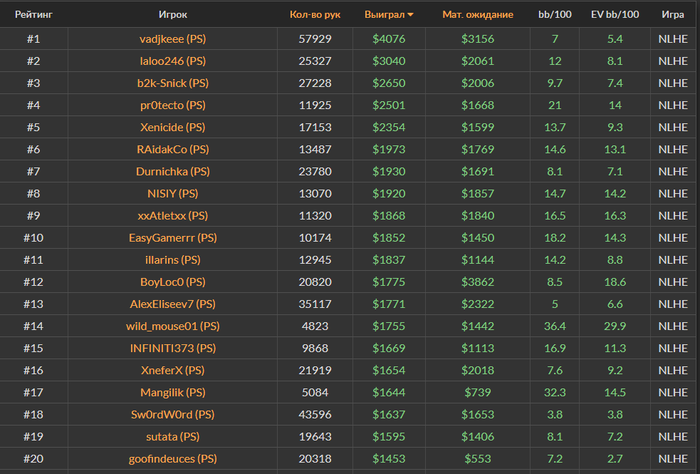
Task: Sort table by Кол-во рук column
Action: [x=315, y=15]
